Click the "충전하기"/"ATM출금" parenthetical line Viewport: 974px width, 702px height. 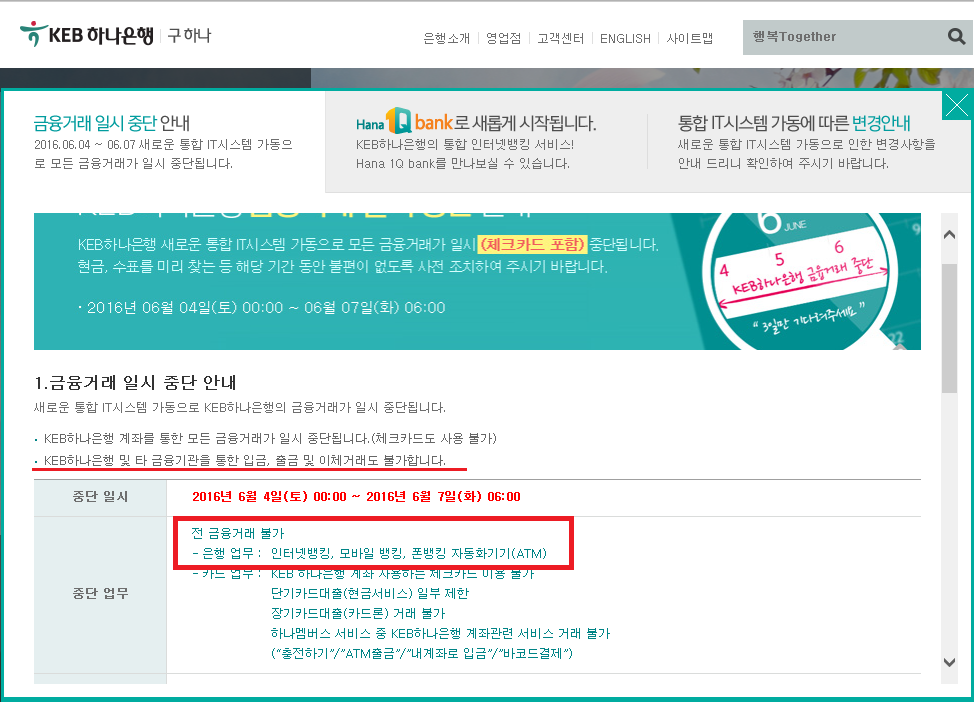(422, 653)
